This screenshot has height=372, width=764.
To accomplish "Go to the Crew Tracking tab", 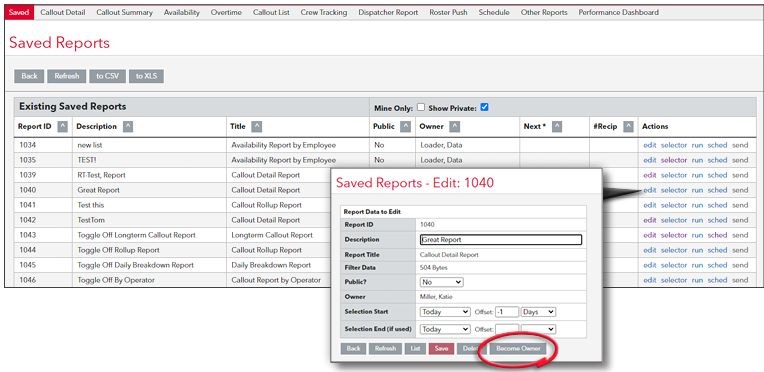I will pos(324,13).
